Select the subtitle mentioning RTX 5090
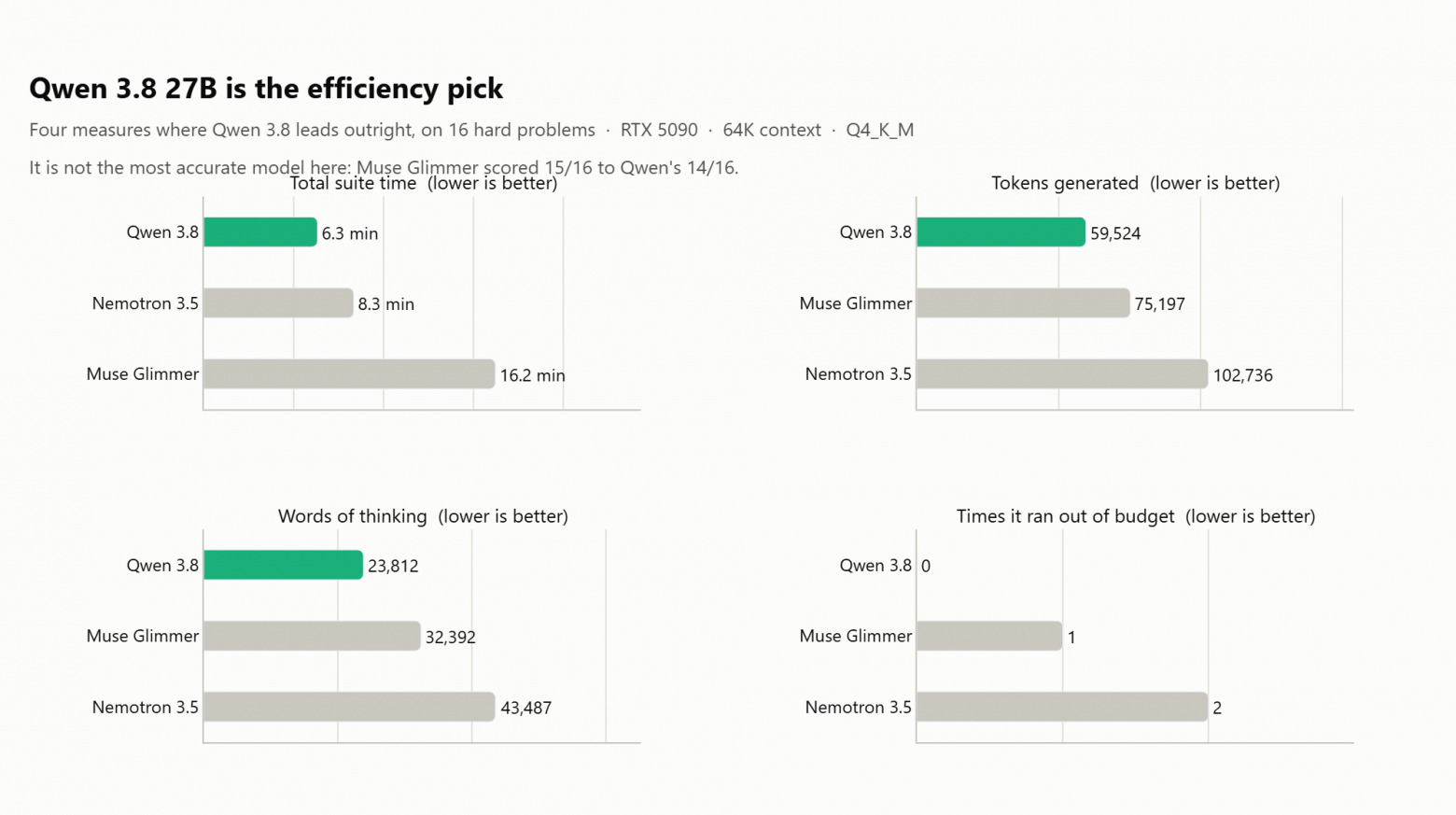This screenshot has width=1456, height=815. 471,130
